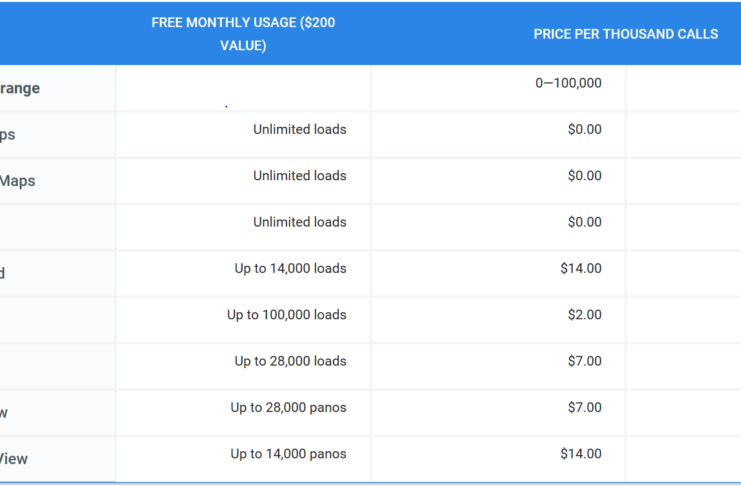Click the $7.00 price beside 28,000 loads
The height and width of the screenshot is (486, 741).
pyautogui.click(x=585, y=361)
